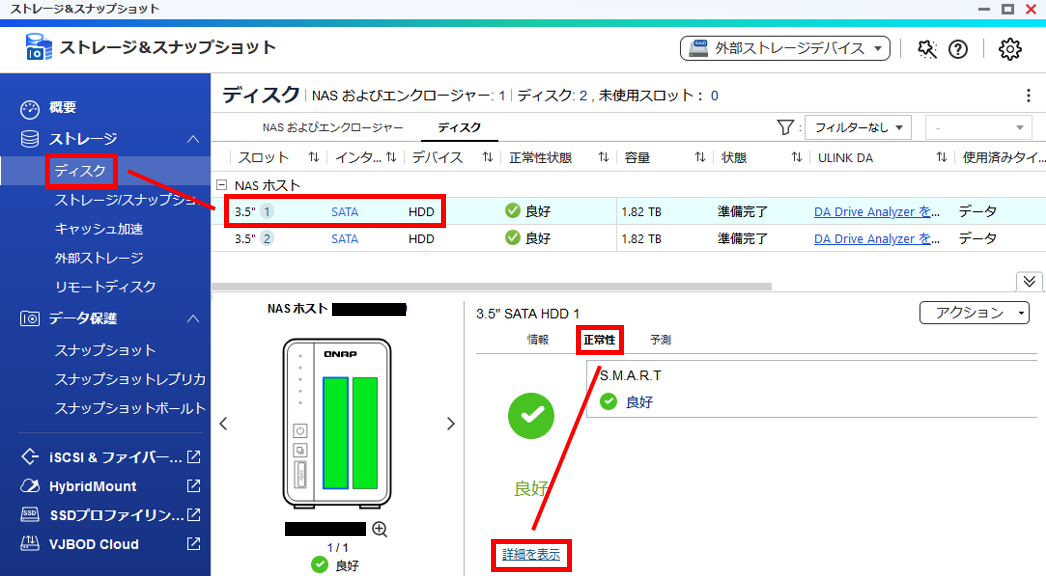Open リモートディスク sidebar item
Image resolution: width=1046 pixels, height=576 pixels.
pos(105,286)
